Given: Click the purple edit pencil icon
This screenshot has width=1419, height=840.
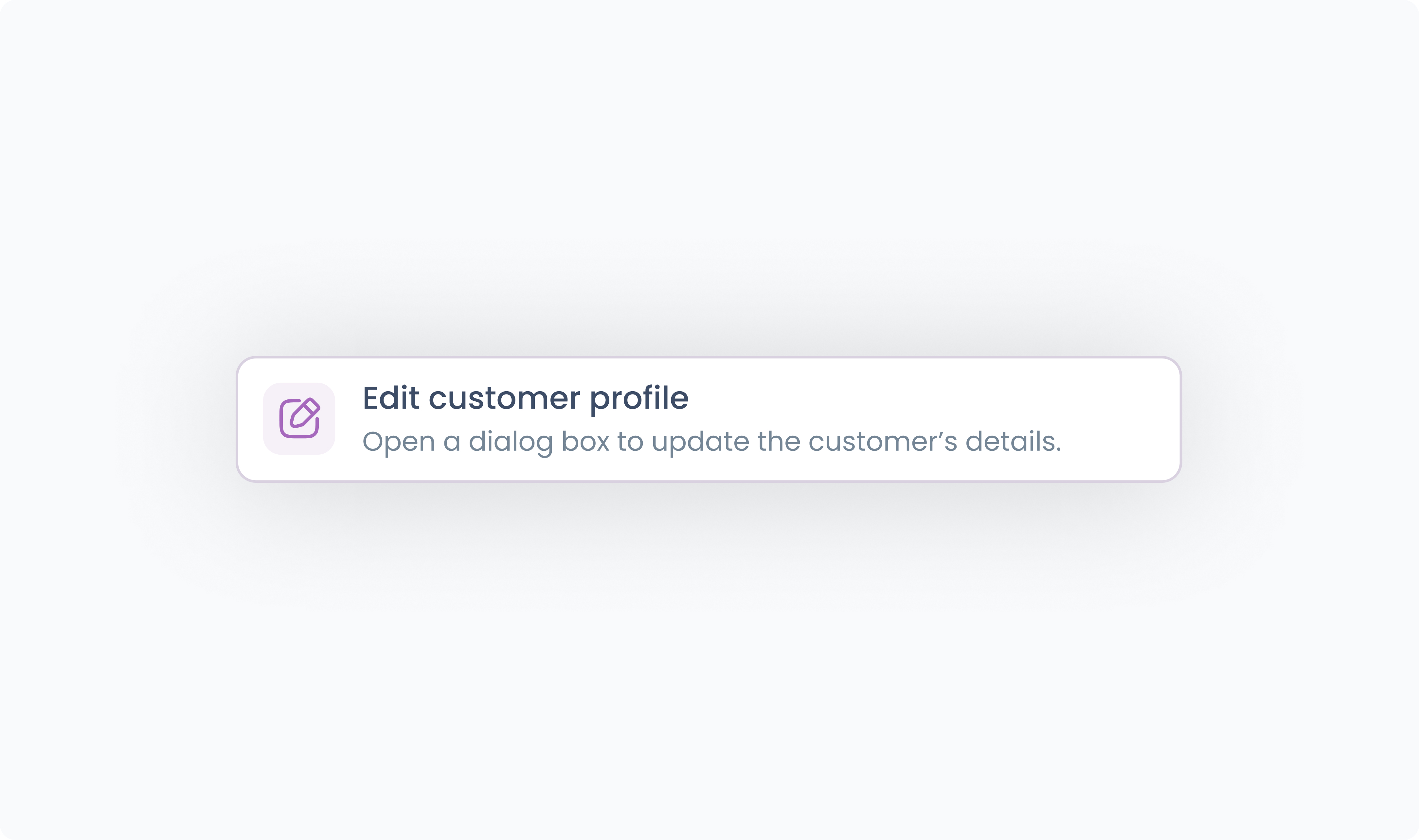Looking at the screenshot, I should tap(299, 419).
